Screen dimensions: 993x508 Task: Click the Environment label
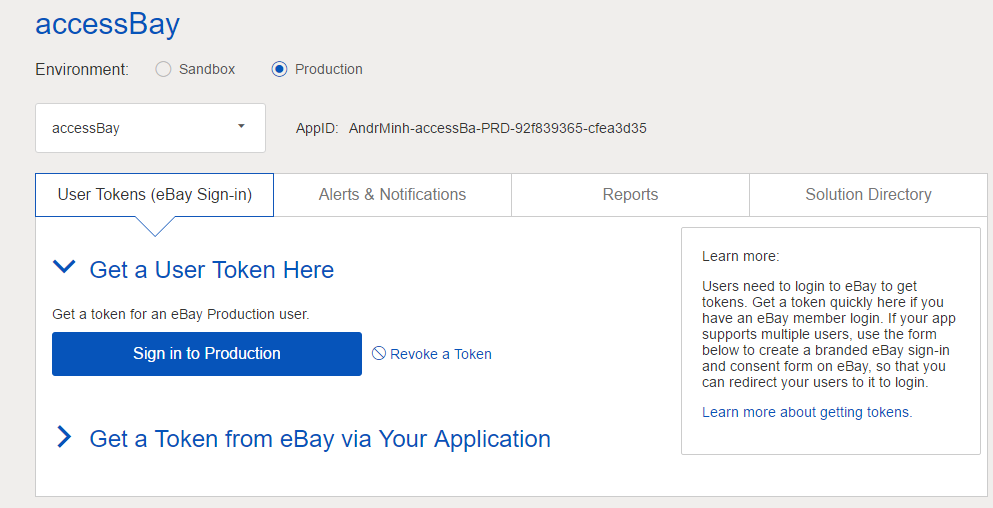click(x=82, y=69)
